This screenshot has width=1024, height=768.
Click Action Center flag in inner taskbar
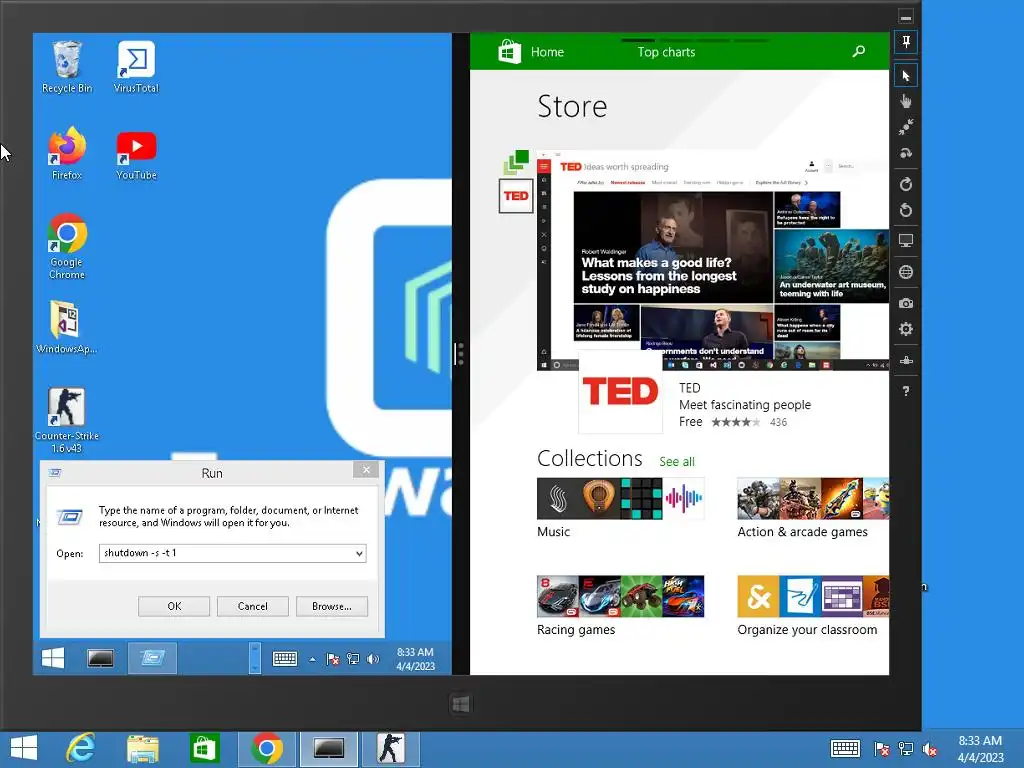pyautogui.click(x=332, y=659)
